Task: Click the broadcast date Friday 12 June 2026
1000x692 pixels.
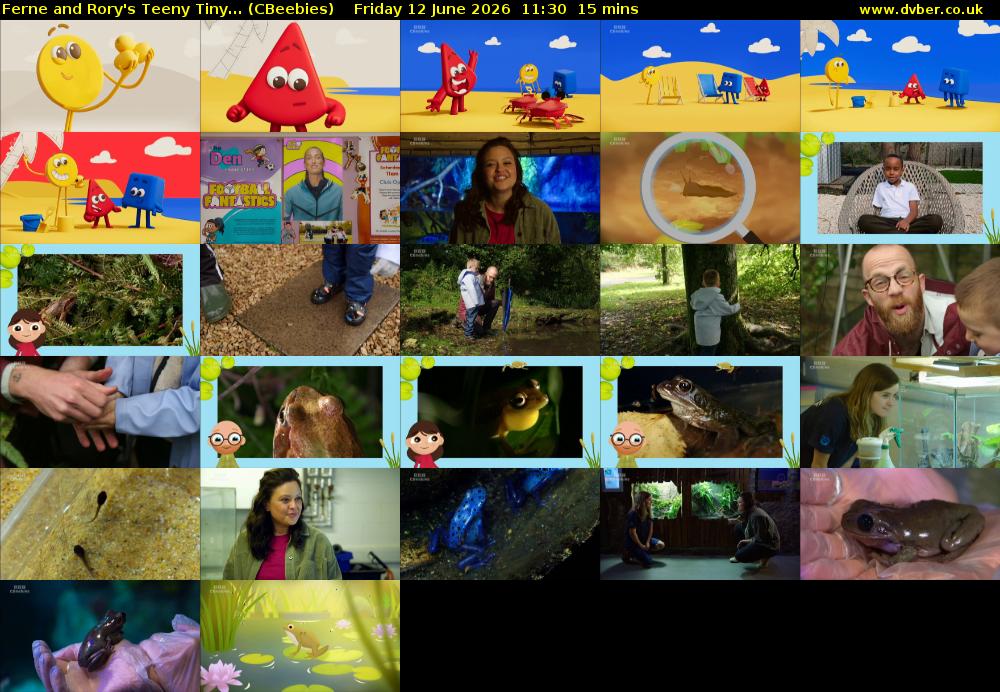Action: [x=432, y=9]
